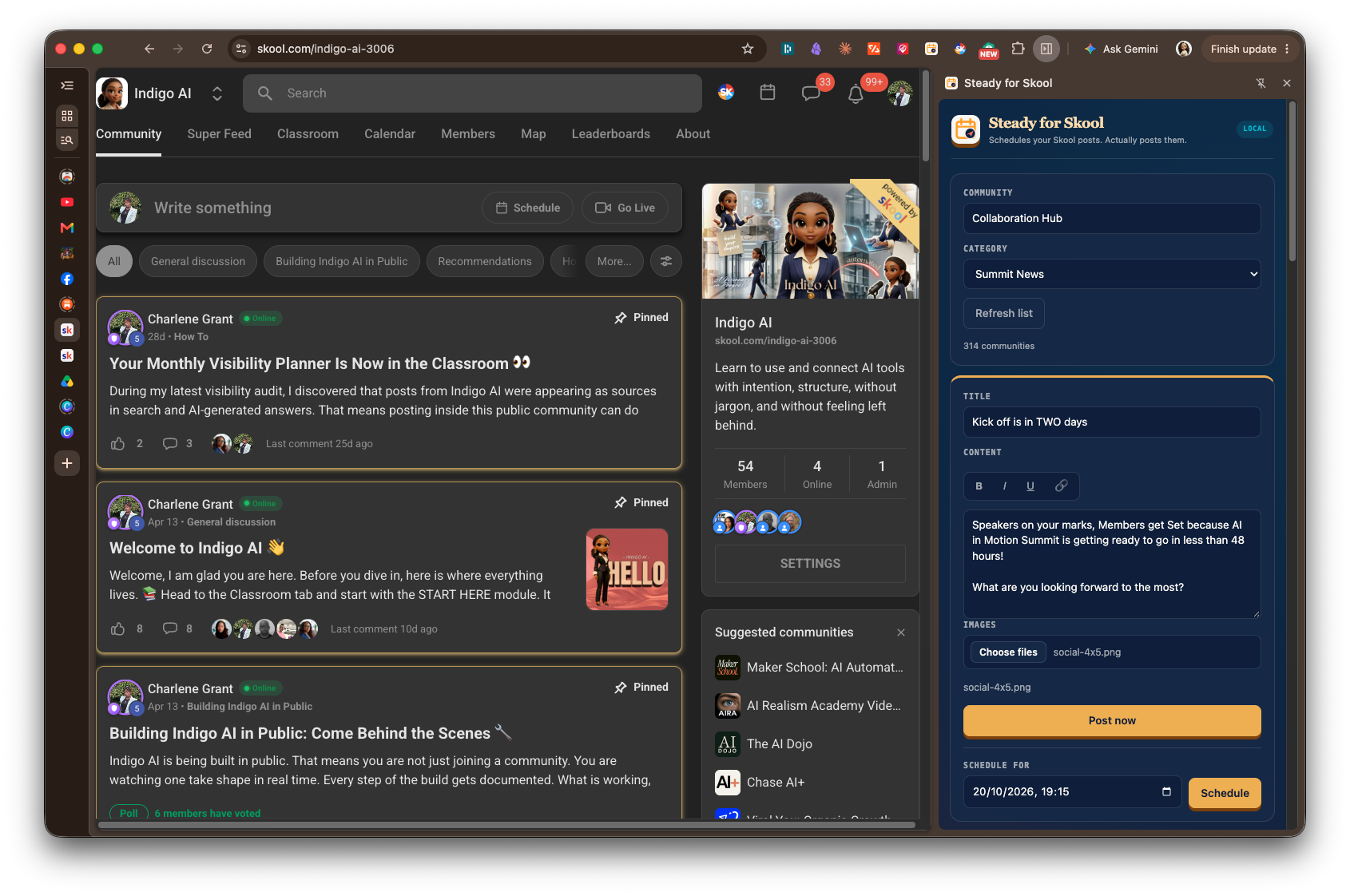This screenshot has width=1350, height=896.
Task: Click Refresh list in Steady panel
Action: [x=1003, y=313]
